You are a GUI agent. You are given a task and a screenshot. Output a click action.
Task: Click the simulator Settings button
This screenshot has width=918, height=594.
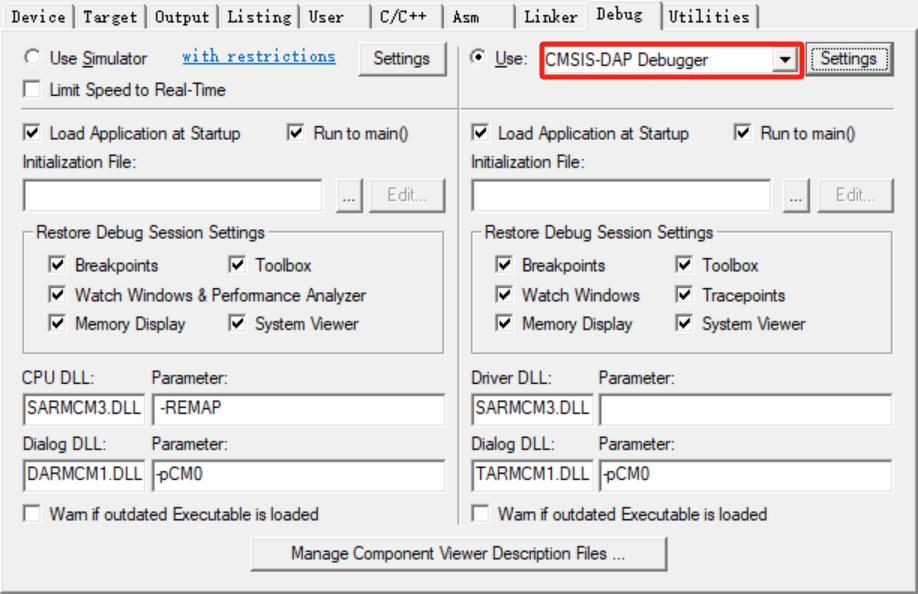[402, 59]
